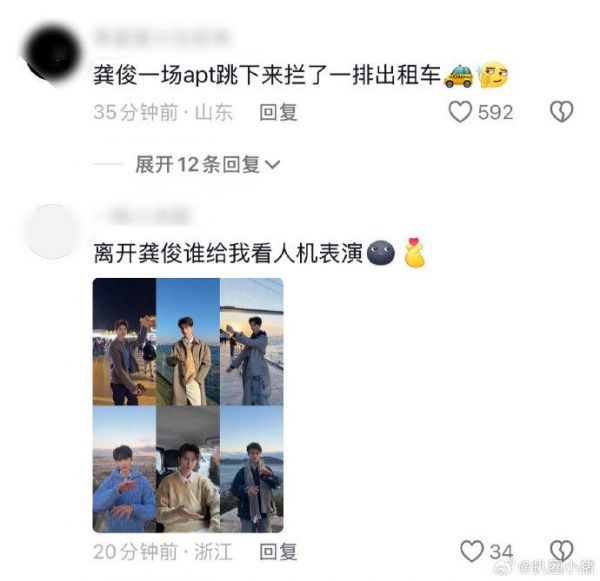
Task: Dislike the Zhejiang comment with broken heart
Action: 561,551
